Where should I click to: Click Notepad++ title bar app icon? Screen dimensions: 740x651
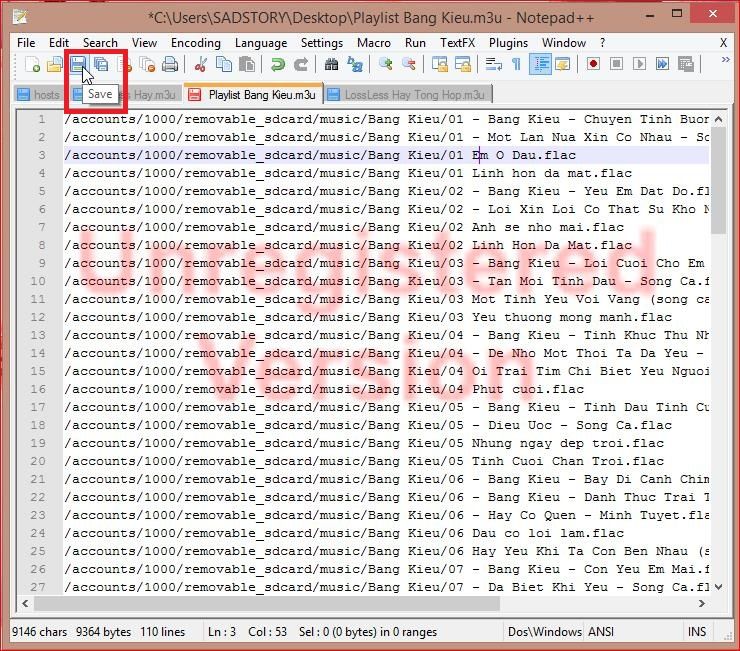click(x=20, y=17)
